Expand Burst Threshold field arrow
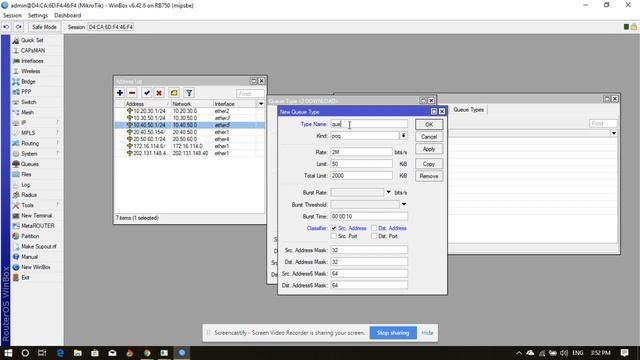 (404, 204)
